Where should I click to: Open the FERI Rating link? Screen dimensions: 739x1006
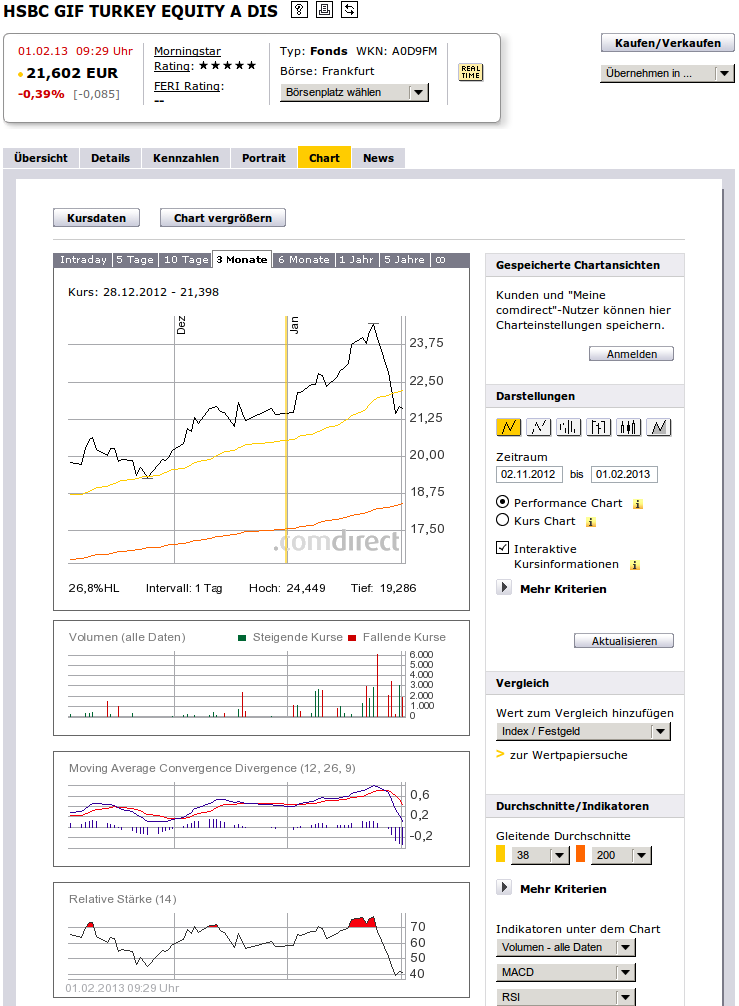click(189, 86)
